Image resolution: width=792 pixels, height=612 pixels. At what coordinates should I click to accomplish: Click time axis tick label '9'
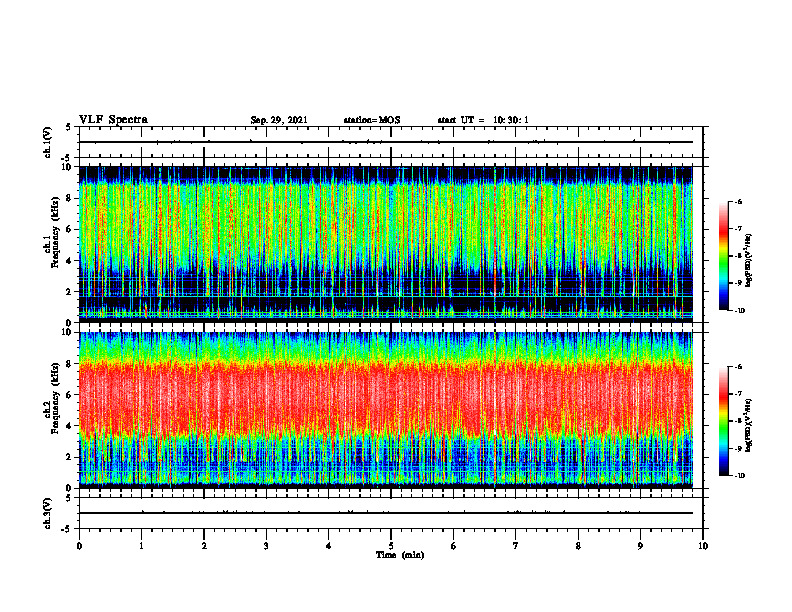(640, 546)
